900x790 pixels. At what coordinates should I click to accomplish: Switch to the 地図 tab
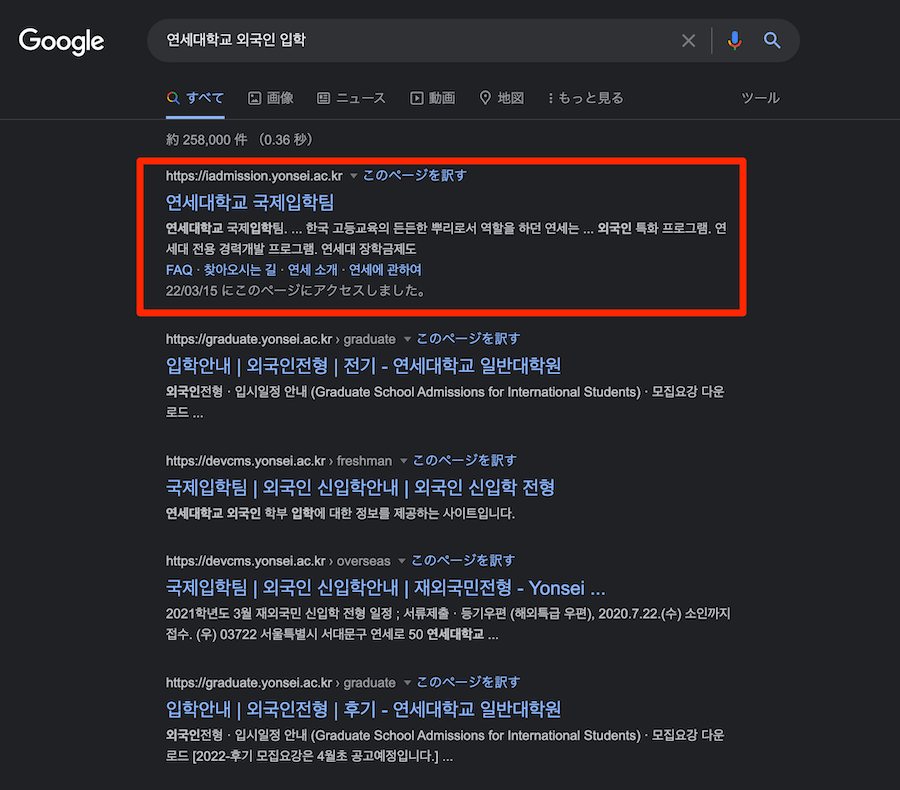(x=502, y=98)
